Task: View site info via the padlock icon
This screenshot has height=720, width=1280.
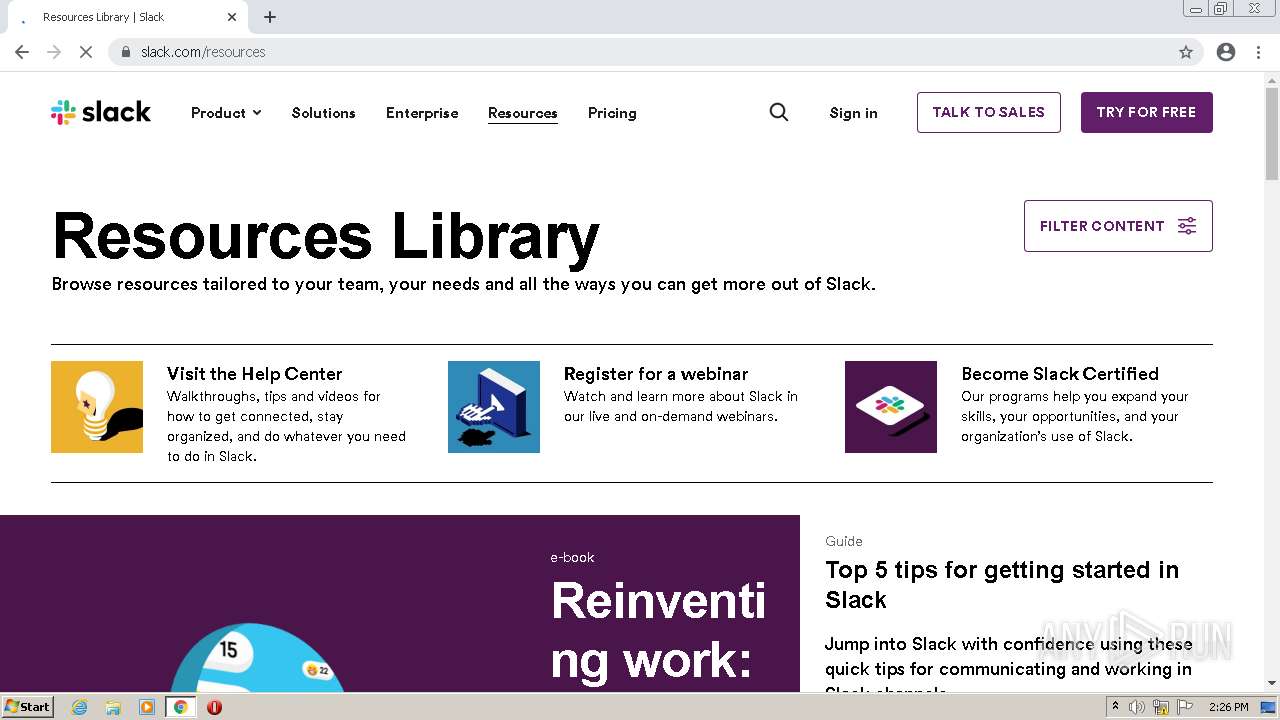Action: coord(126,52)
